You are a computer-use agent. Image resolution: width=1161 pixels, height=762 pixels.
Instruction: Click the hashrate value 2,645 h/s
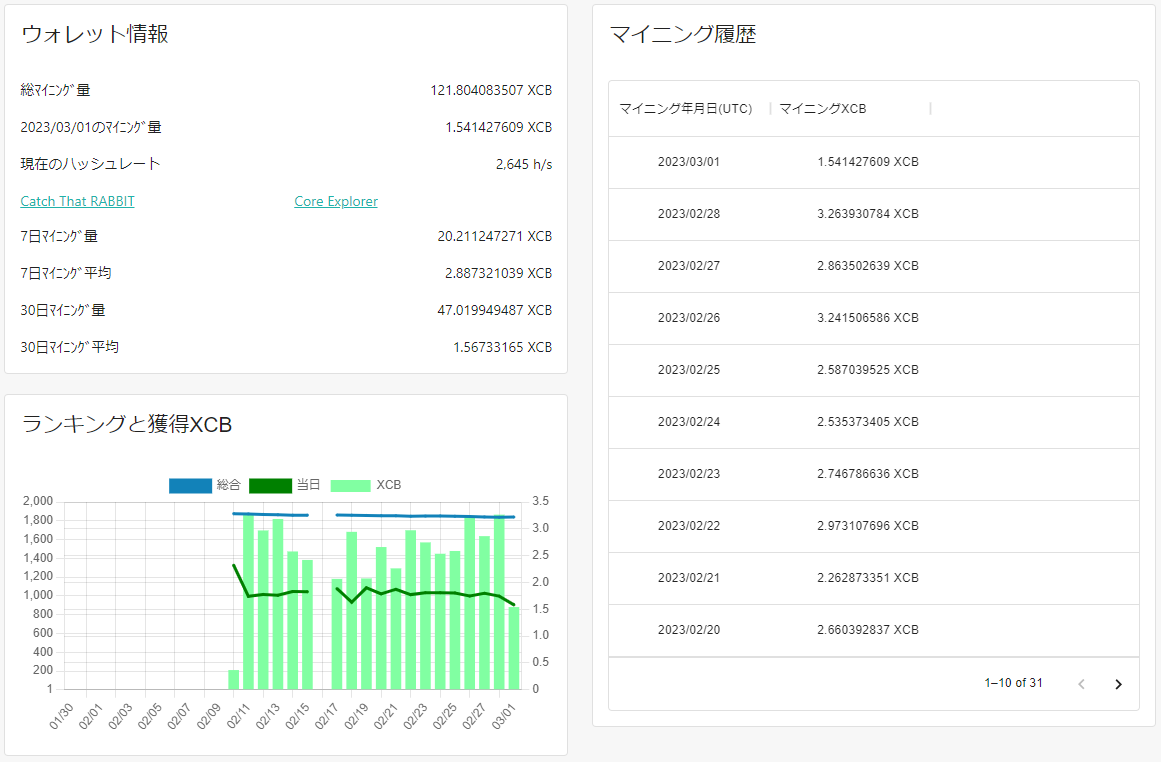(x=523, y=164)
